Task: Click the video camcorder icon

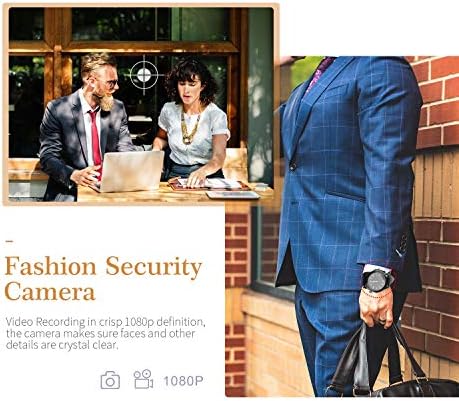Action: (143, 379)
